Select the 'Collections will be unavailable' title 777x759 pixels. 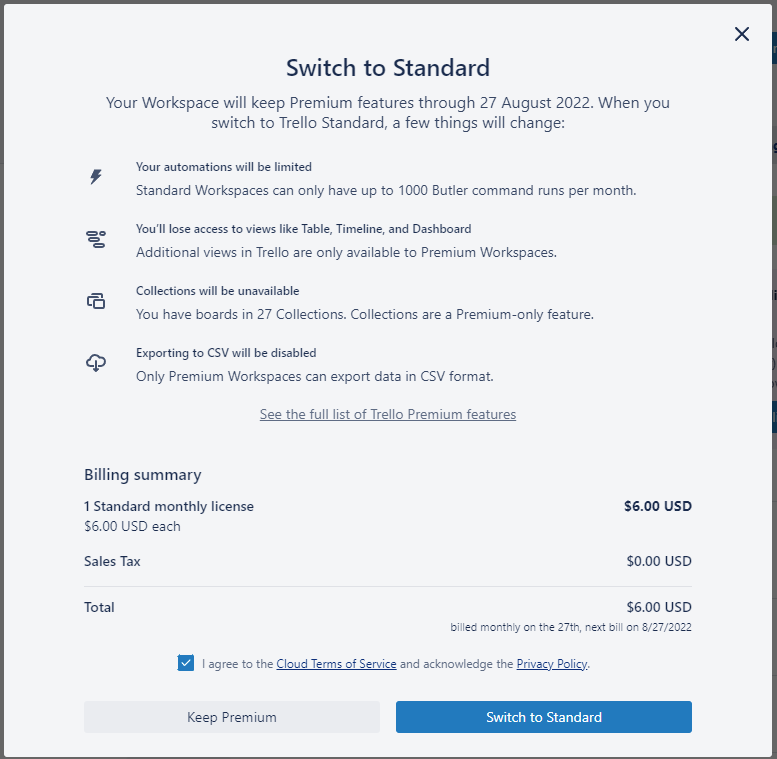(218, 291)
